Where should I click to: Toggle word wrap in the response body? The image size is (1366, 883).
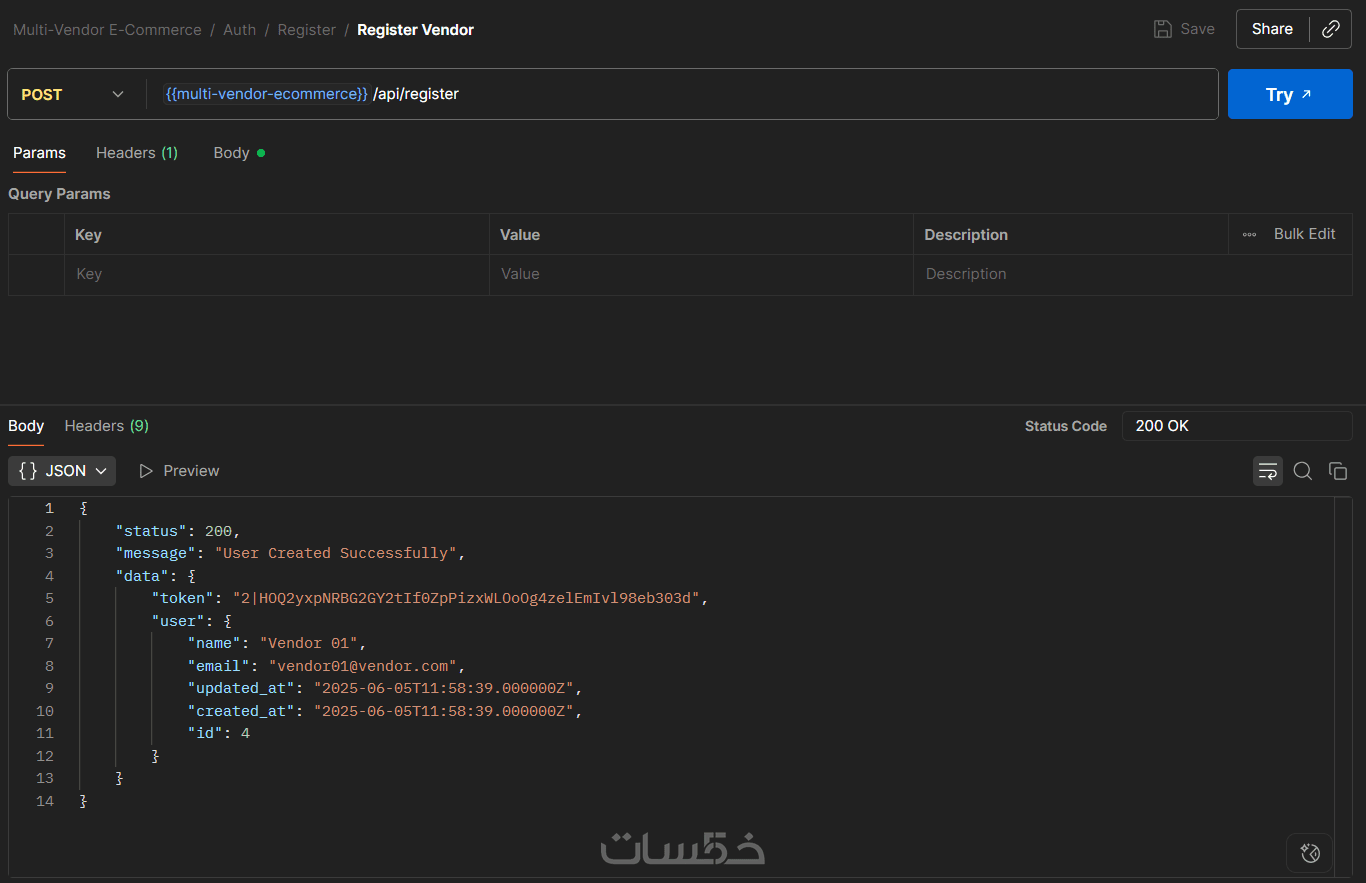pyautogui.click(x=1268, y=471)
